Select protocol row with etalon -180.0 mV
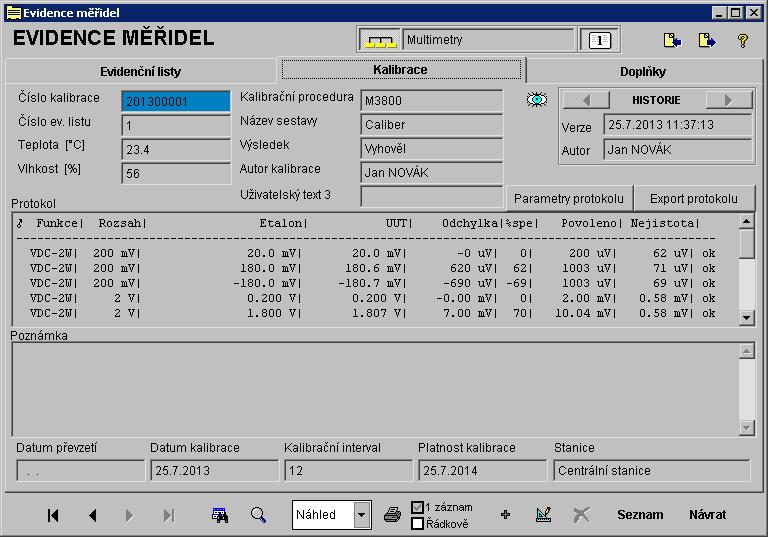 click(x=373, y=283)
